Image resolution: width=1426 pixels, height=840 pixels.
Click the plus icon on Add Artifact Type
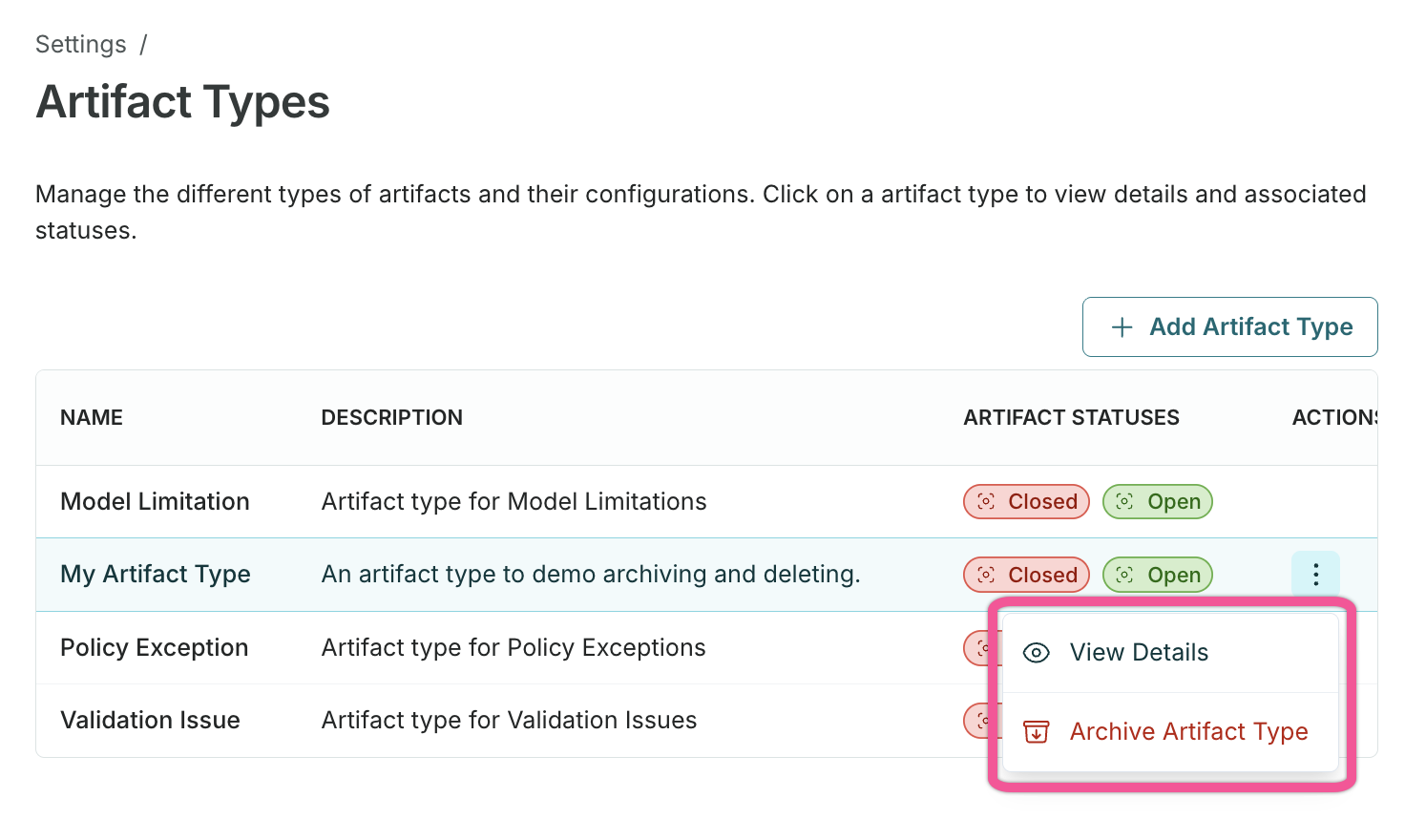pyautogui.click(x=1122, y=327)
